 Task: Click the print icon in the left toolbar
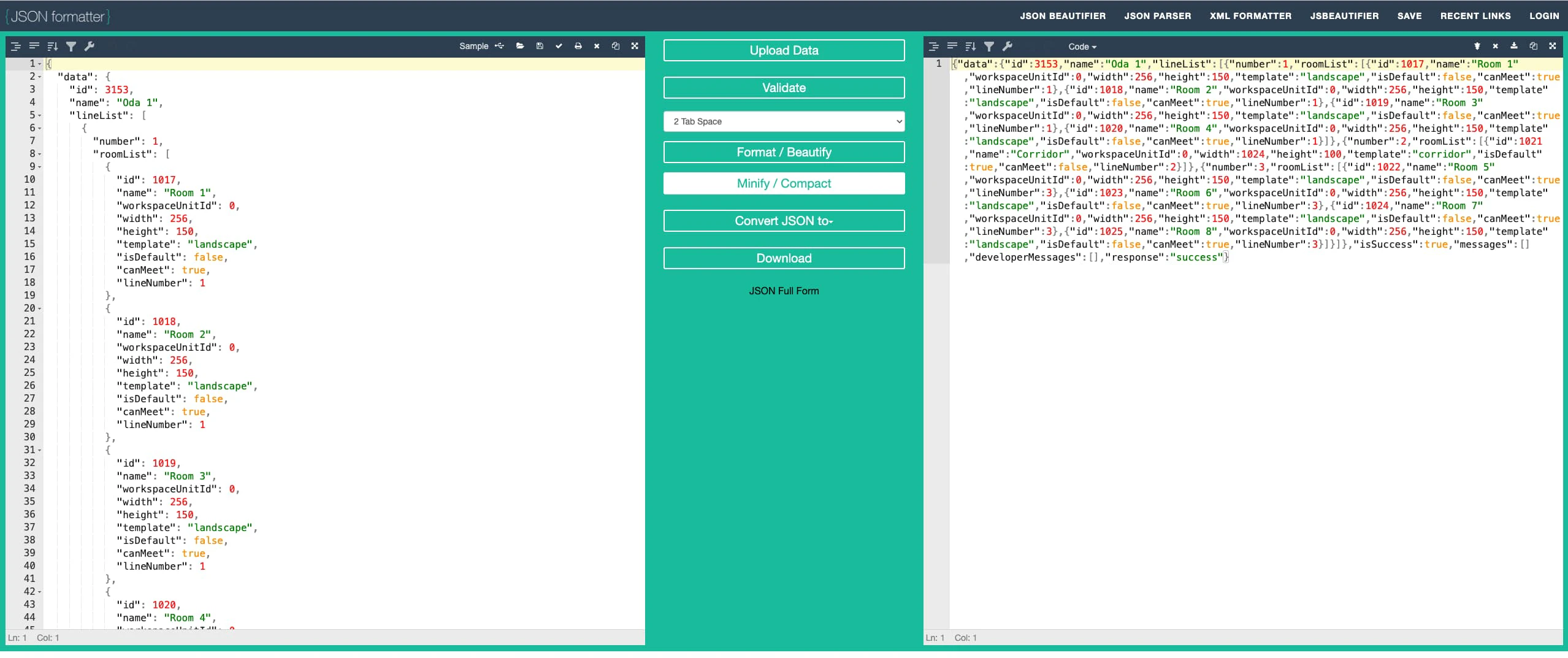pos(577,46)
